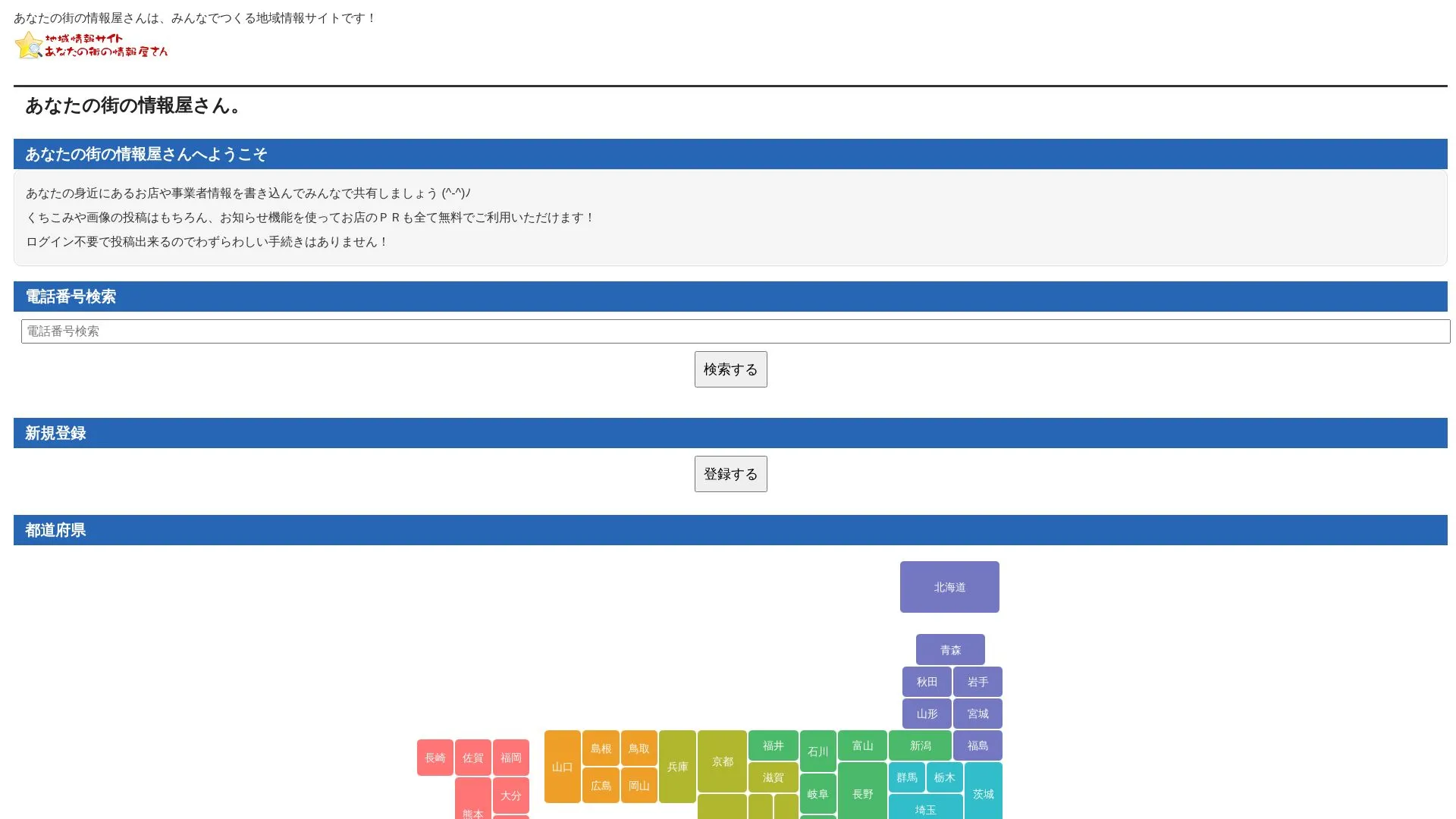Click the 栃木 tile
Viewport: 1456px width, 819px height.
944,777
